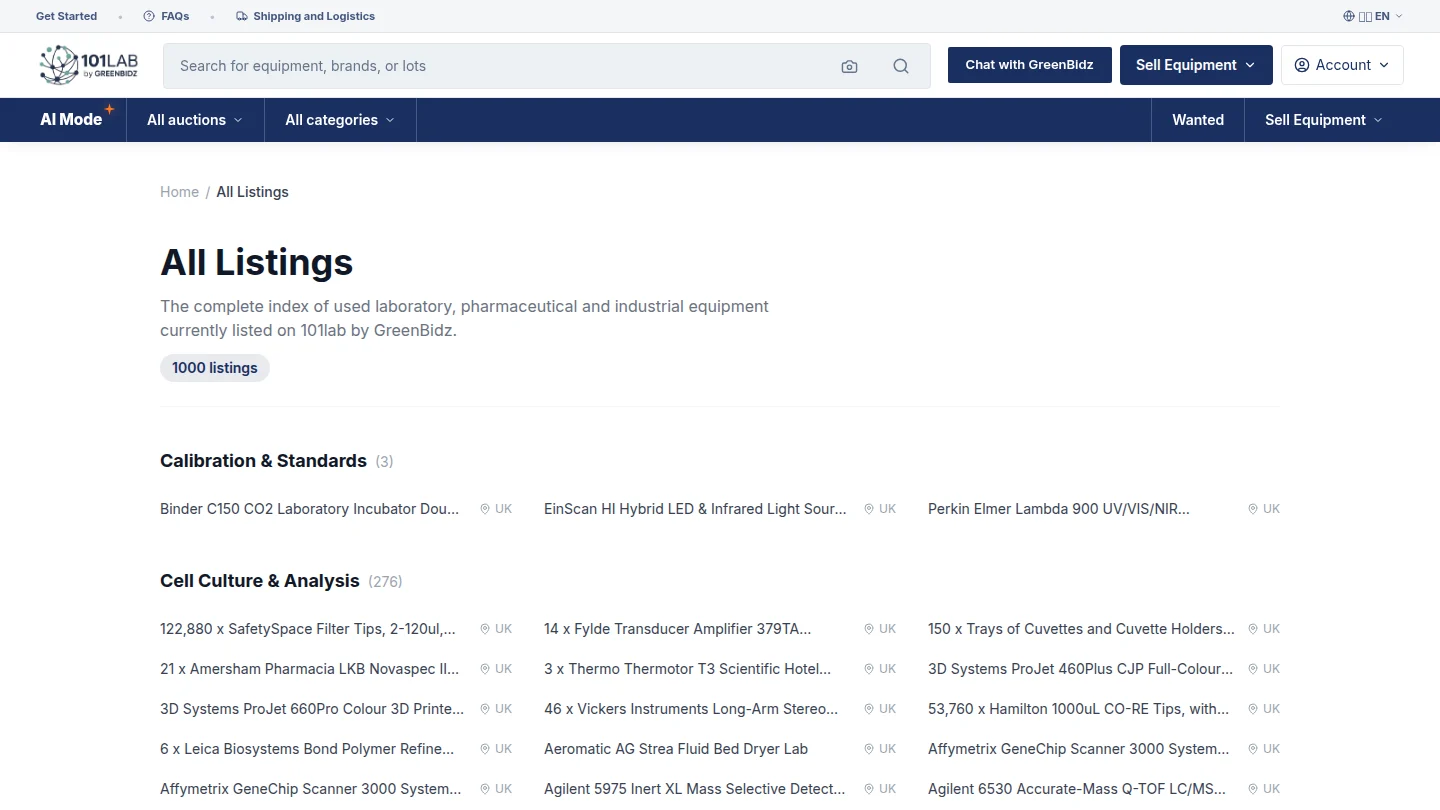Click Cell Culture & Analysis heading

pos(260,581)
